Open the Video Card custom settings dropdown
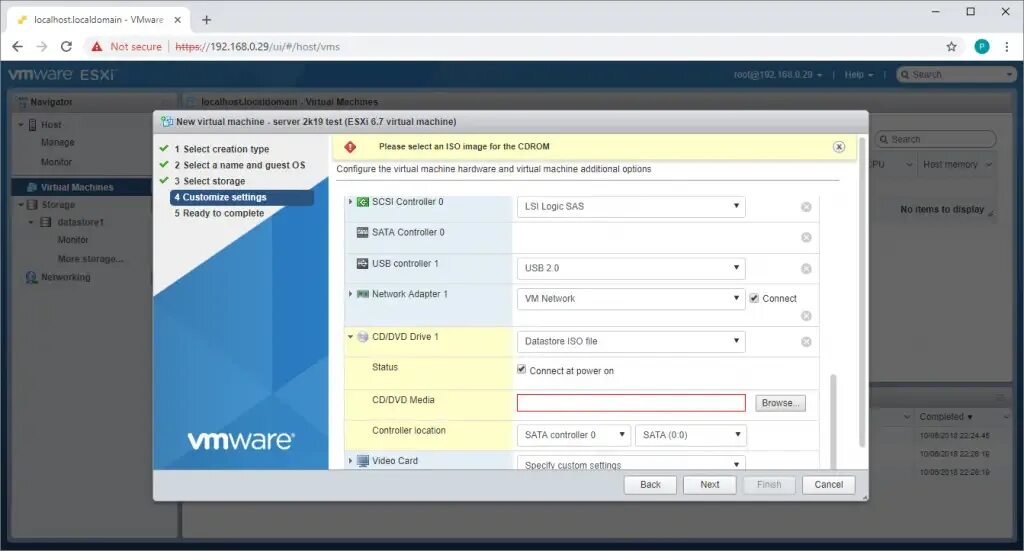 [x=631, y=464]
